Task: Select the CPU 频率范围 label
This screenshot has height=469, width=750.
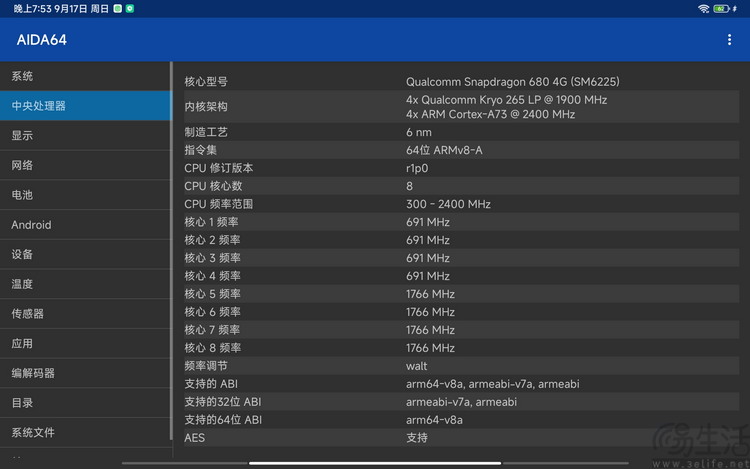Action: (x=219, y=204)
